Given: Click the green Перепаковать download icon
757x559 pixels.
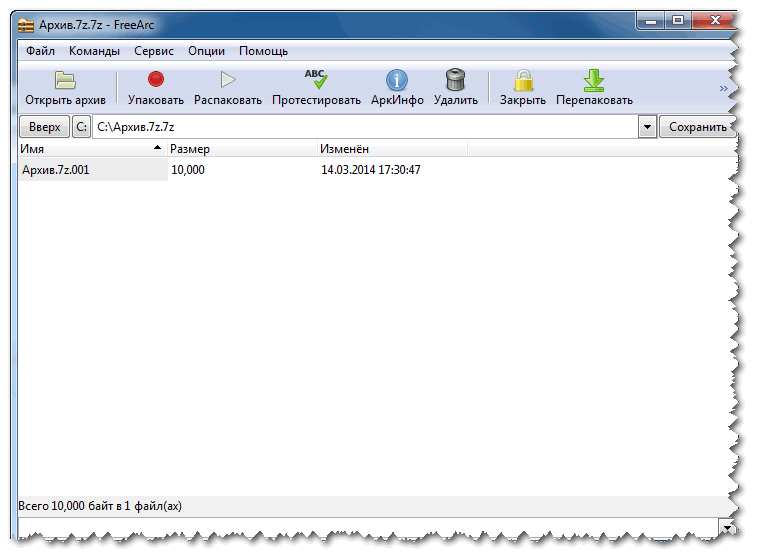Looking at the screenshot, I should [x=594, y=80].
